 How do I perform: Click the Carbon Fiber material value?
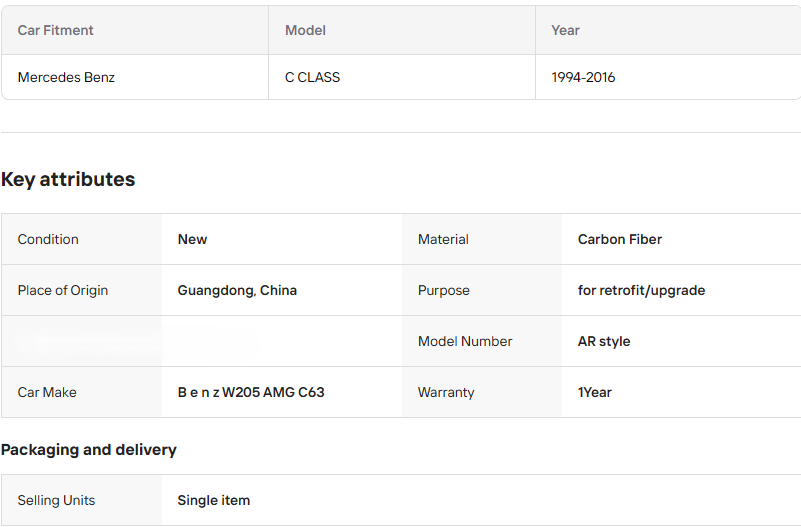point(619,239)
